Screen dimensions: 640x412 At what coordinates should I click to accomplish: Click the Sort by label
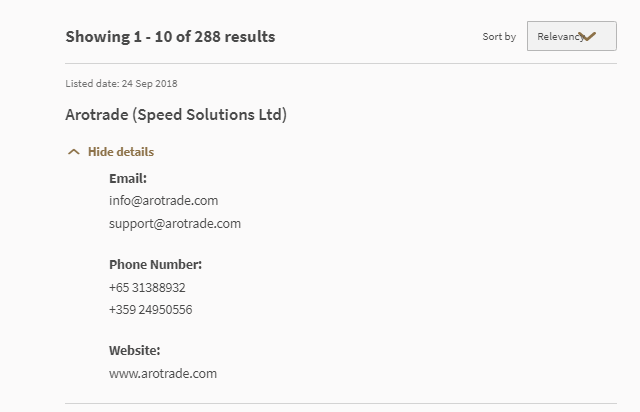499,37
